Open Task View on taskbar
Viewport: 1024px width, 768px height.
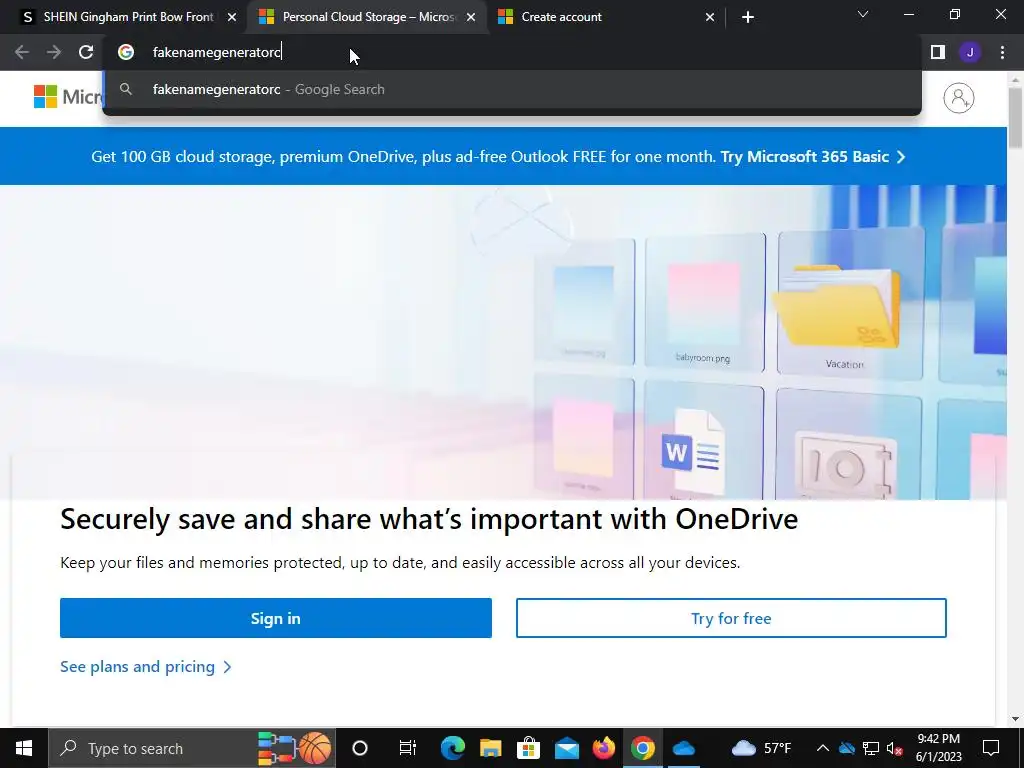click(407, 748)
